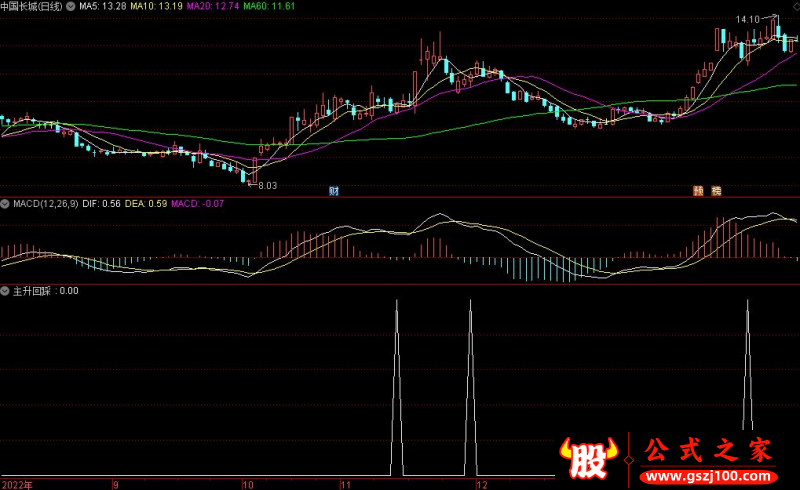Click the 榜 ranking marker icon

[716, 191]
